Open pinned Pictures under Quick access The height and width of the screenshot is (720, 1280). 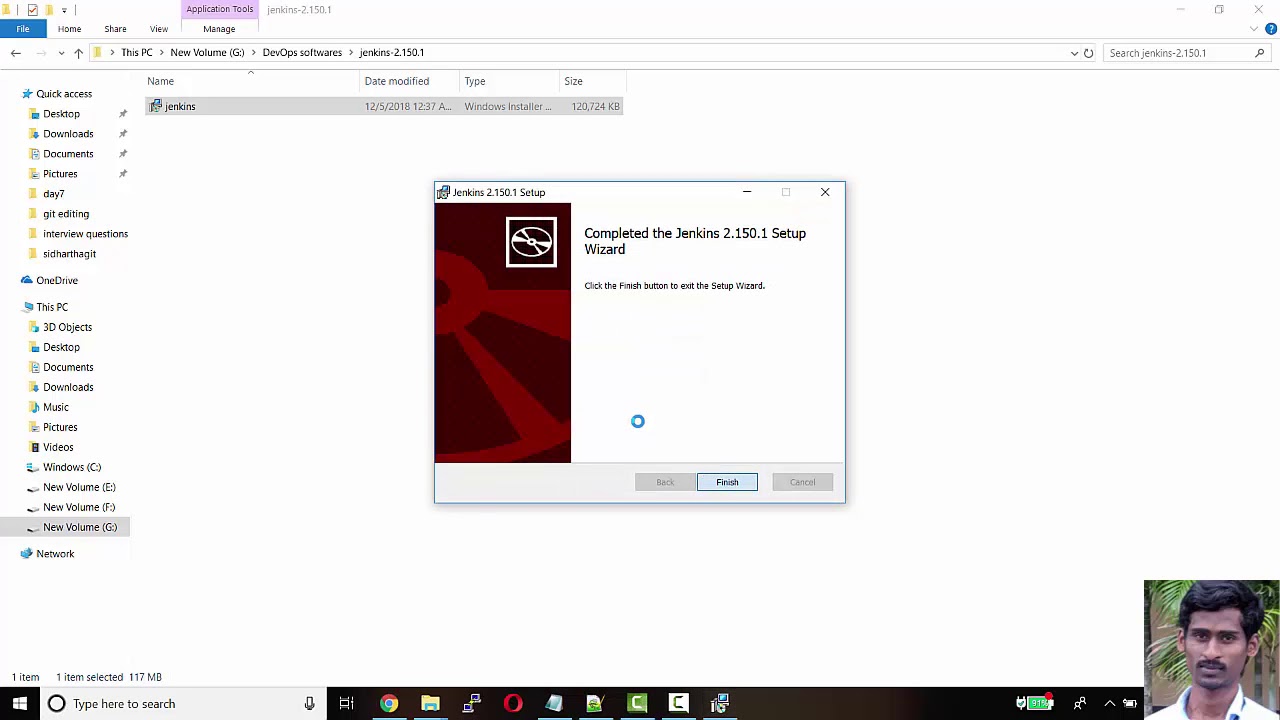point(60,174)
